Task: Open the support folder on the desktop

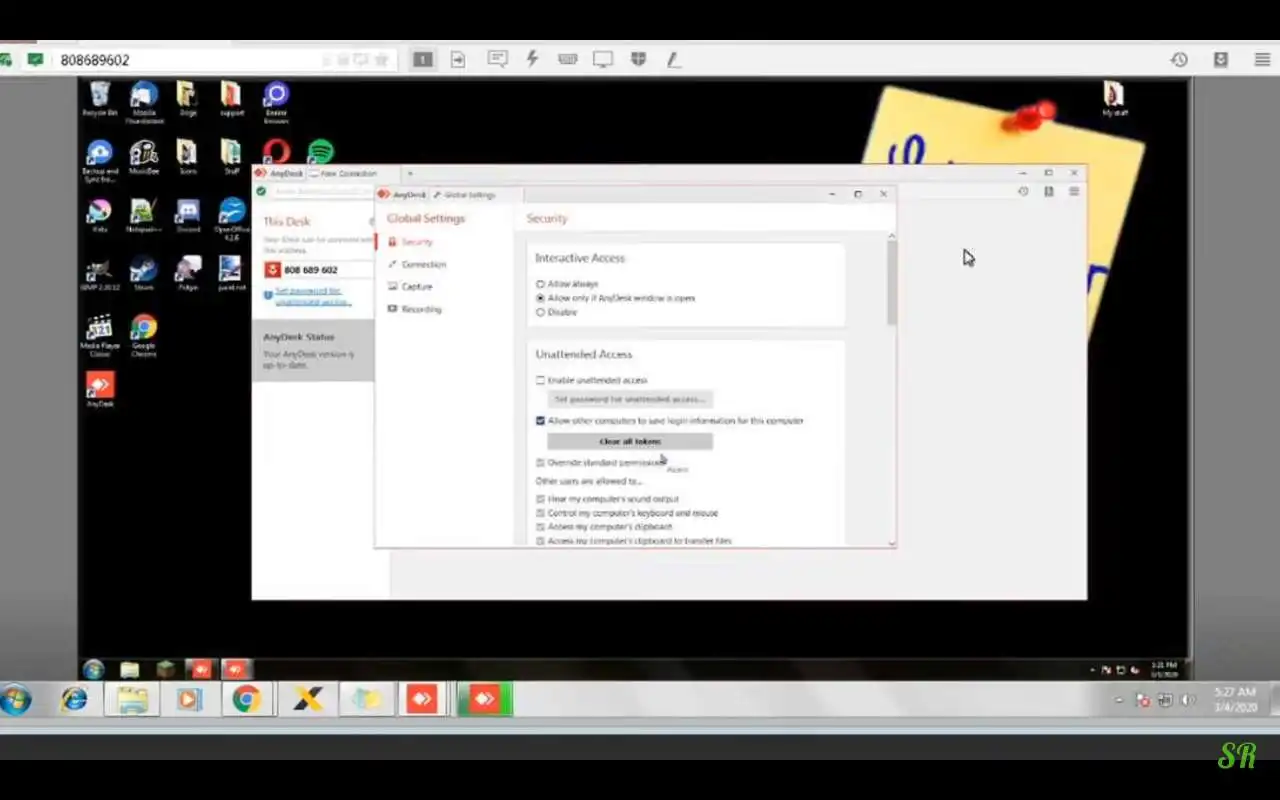Action: (x=231, y=99)
